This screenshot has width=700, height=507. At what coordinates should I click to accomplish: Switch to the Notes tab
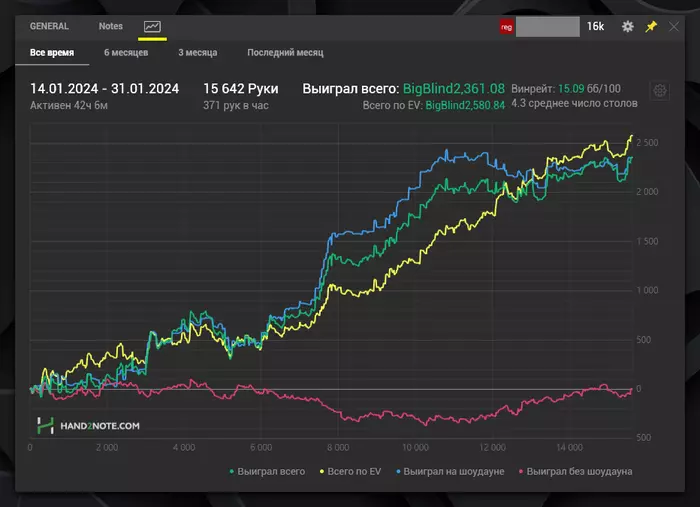click(111, 26)
